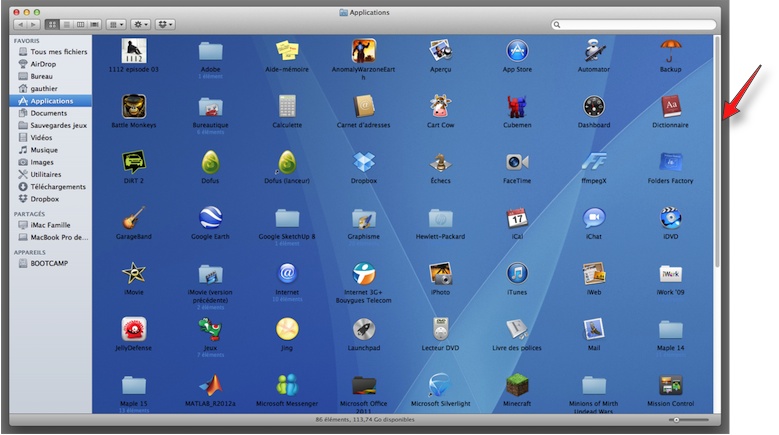Select the iChat app icon

pos(594,218)
